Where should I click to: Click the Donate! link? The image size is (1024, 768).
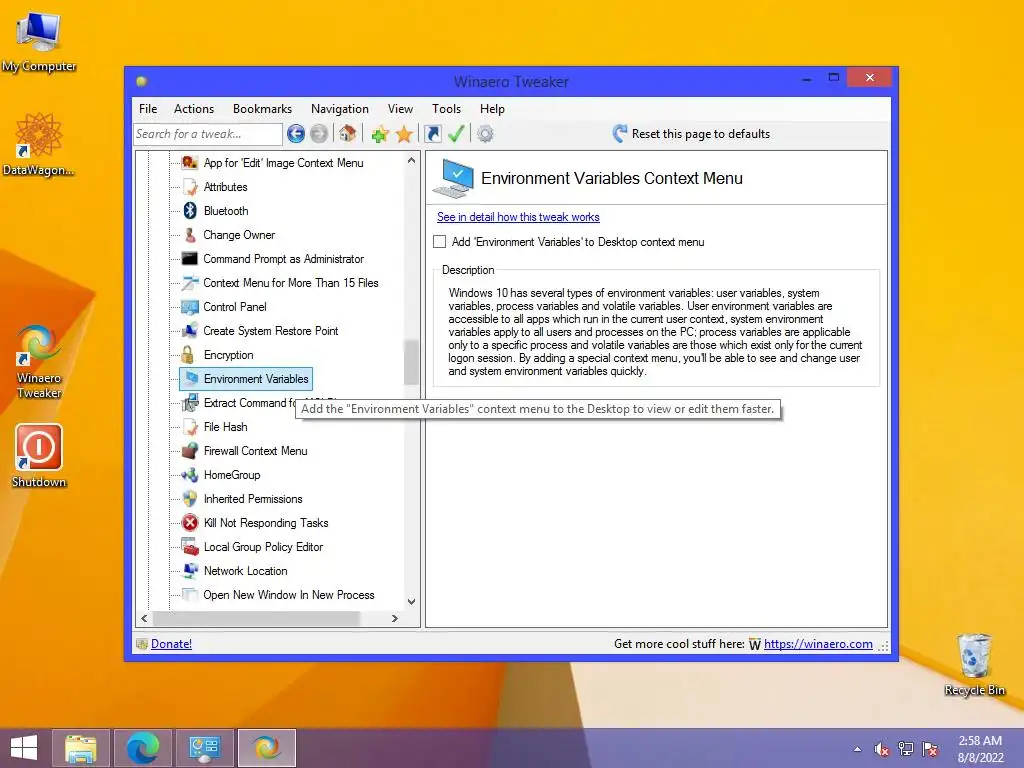tap(171, 644)
